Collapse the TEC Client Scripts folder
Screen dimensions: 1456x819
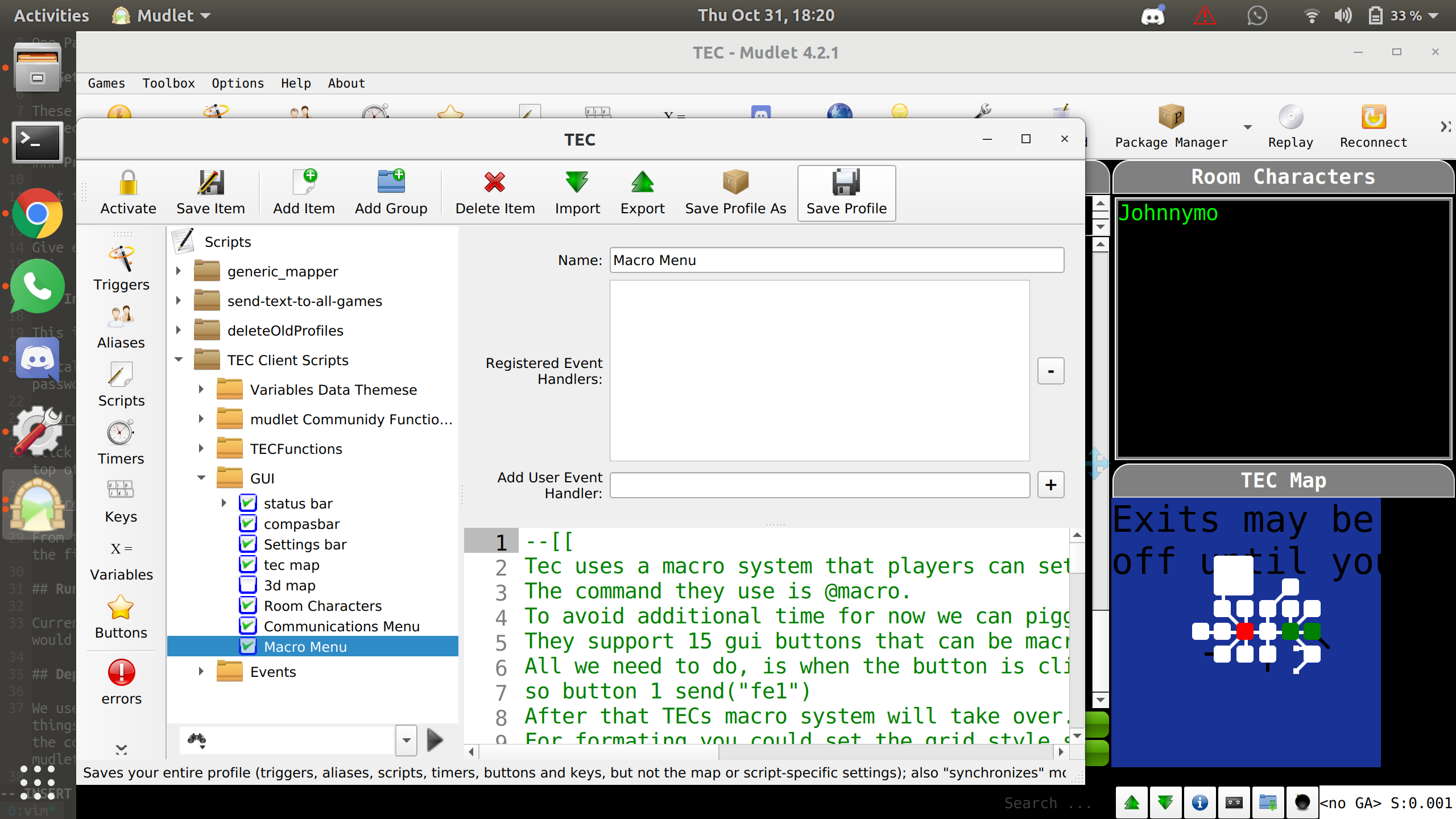pyautogui.click(x=179, y=359)
